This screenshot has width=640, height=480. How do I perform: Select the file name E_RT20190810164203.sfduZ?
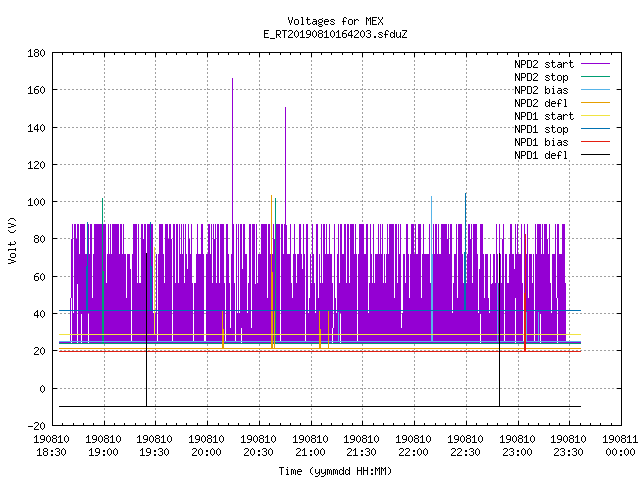[335, 34]
